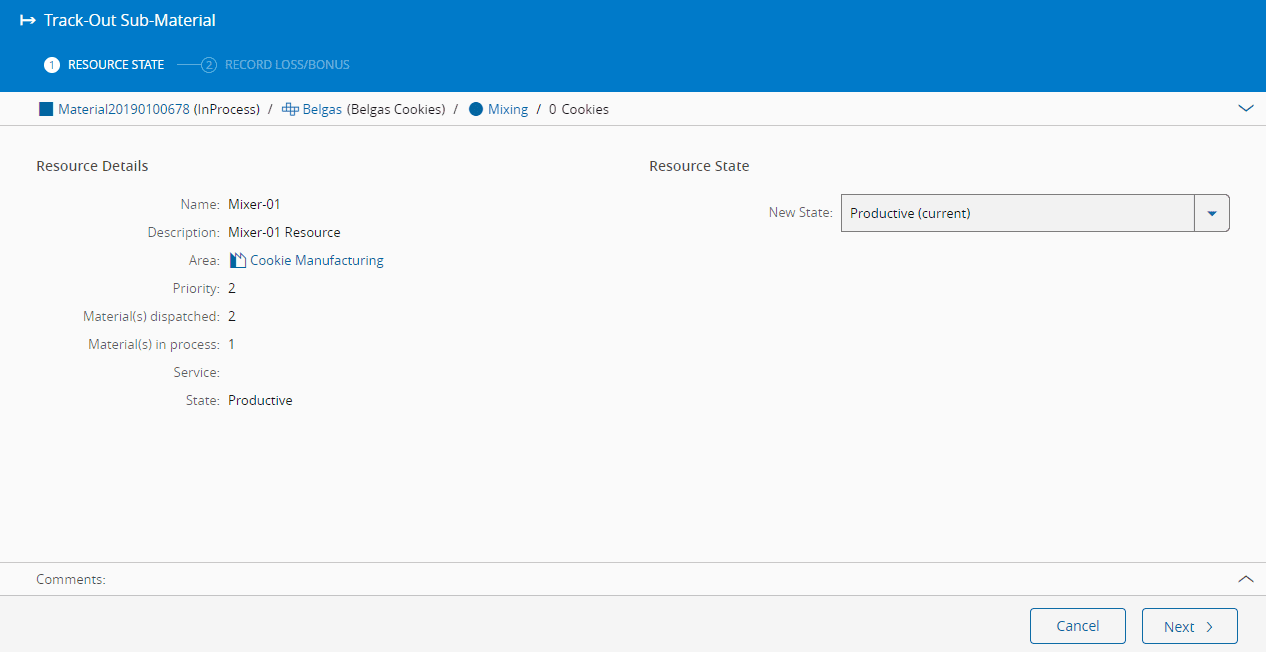Screen dimensions: 1266x652
Task: Open the Material20190100678 link
Action: pyautogui.click(x=124, y=109)
